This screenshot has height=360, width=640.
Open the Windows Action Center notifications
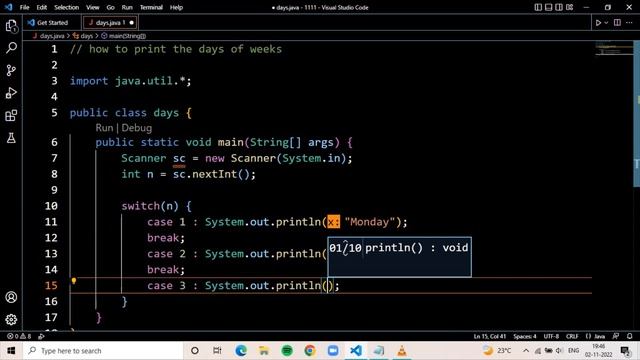click(626, 351)
